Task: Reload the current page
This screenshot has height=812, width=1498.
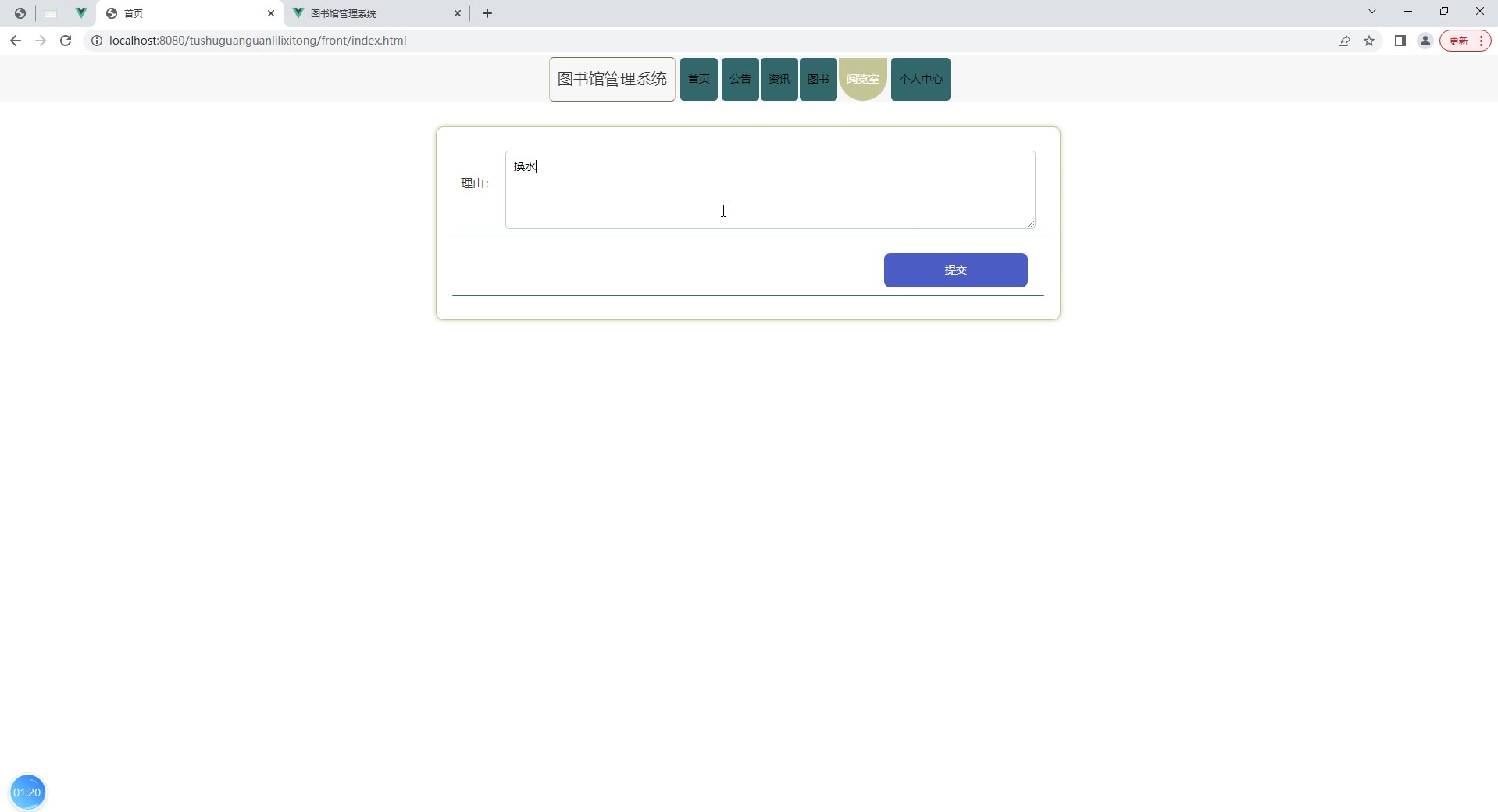Action: (x=66, y=41)
